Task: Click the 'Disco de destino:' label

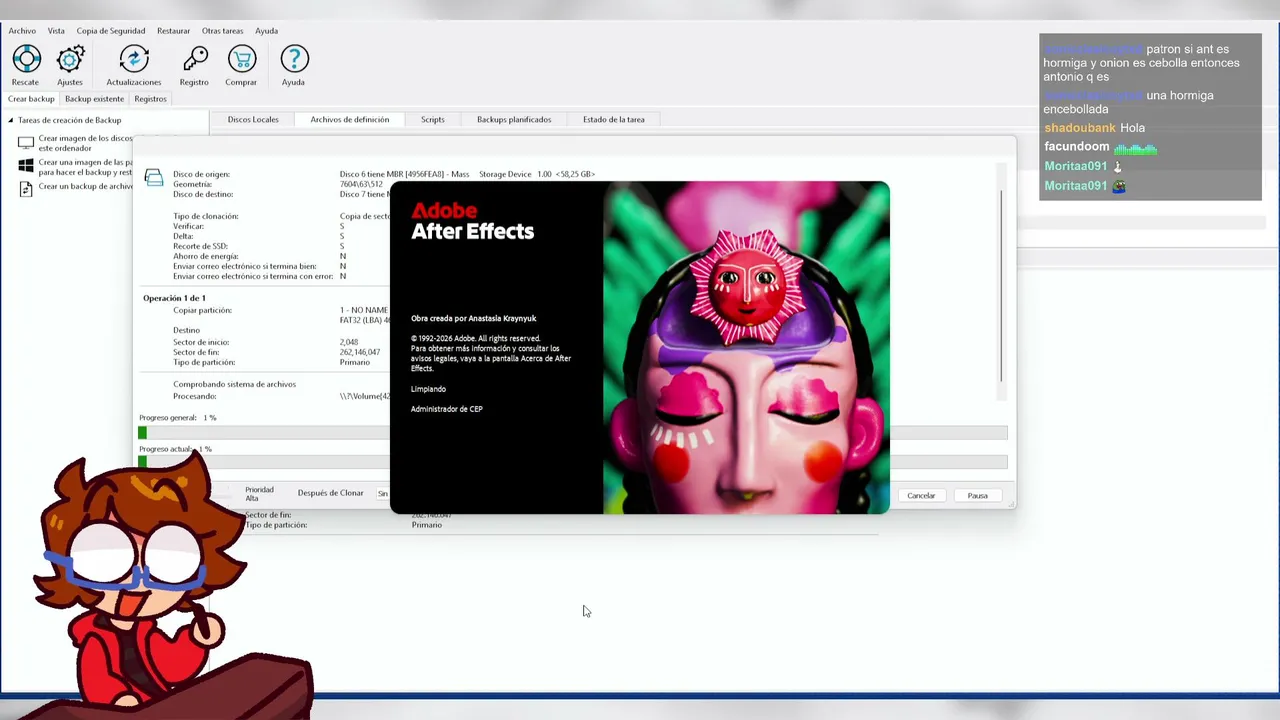Action: 203,194
